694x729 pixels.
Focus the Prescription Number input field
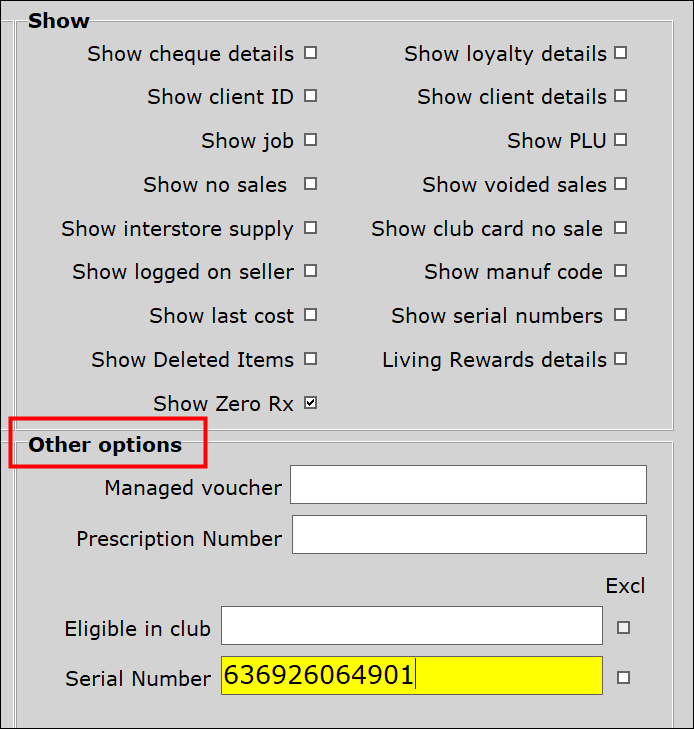pos(469,534)
